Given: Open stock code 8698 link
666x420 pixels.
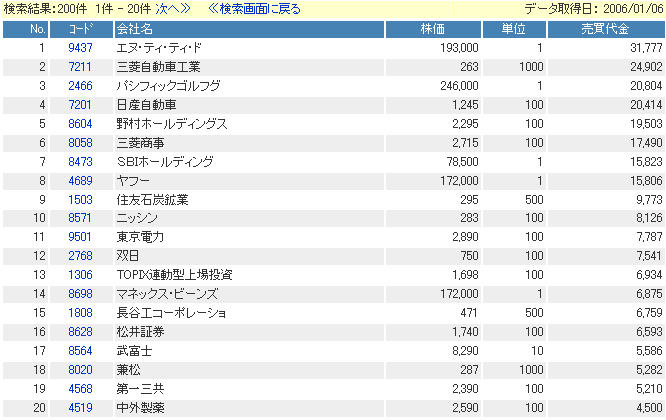Looking at the screenshot, I should point(80,293).
